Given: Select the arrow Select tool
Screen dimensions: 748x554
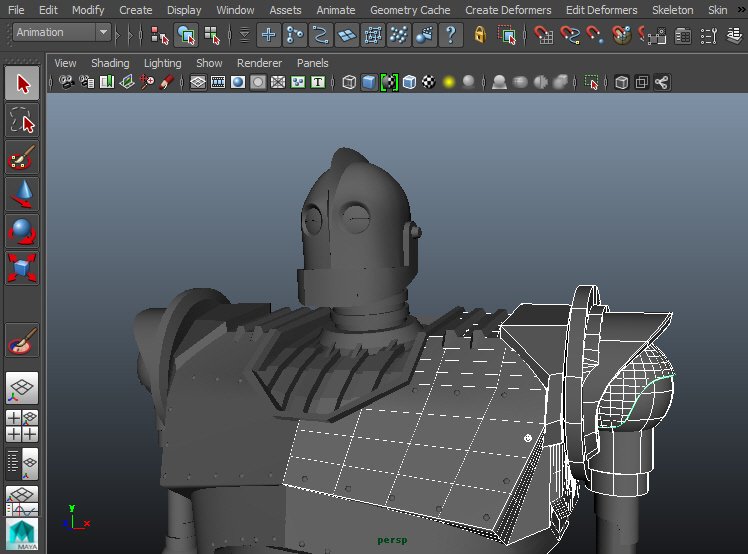Looking at the screenshot, I should click(x=22, y=84).
